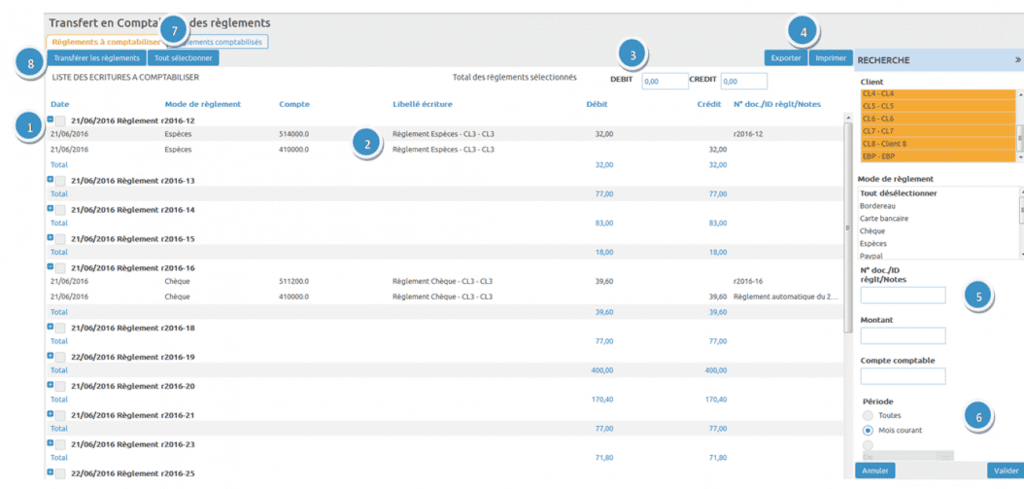Click account cell 511200.0
Viewport: 1024px width, 489px height.
294,281
